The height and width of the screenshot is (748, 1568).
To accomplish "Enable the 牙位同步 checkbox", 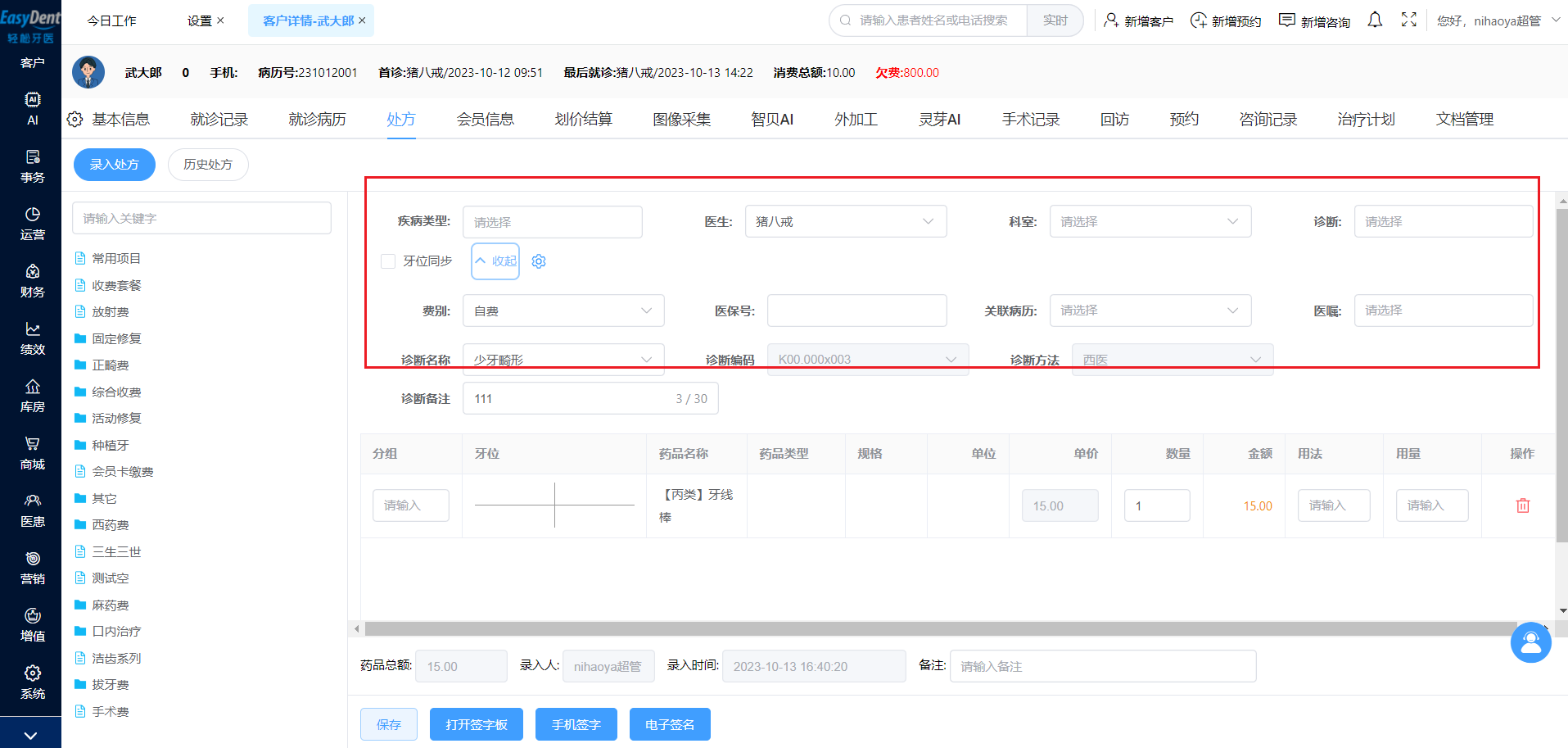I will (x=388, y=261).
